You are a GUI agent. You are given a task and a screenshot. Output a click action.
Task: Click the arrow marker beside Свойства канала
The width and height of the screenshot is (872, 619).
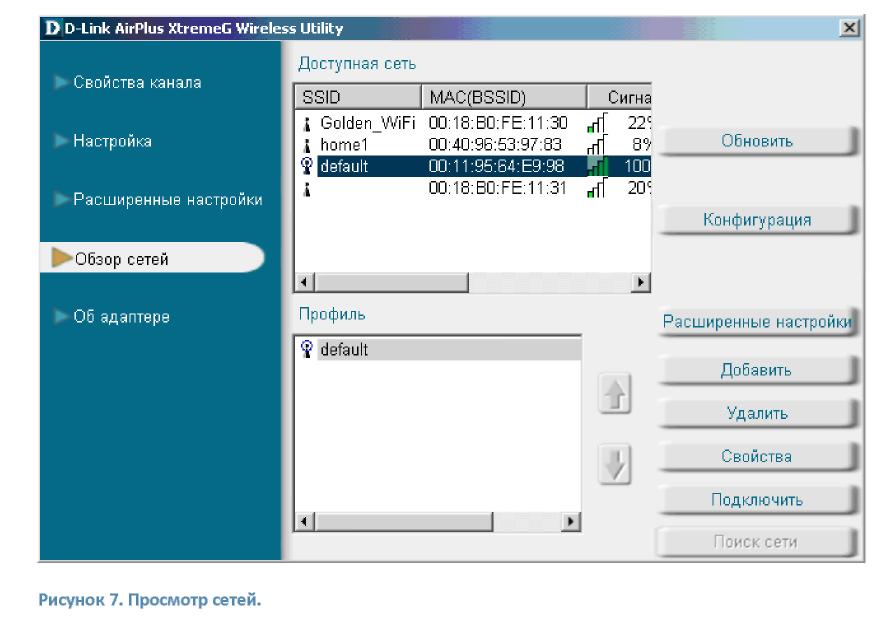[61, 82]
